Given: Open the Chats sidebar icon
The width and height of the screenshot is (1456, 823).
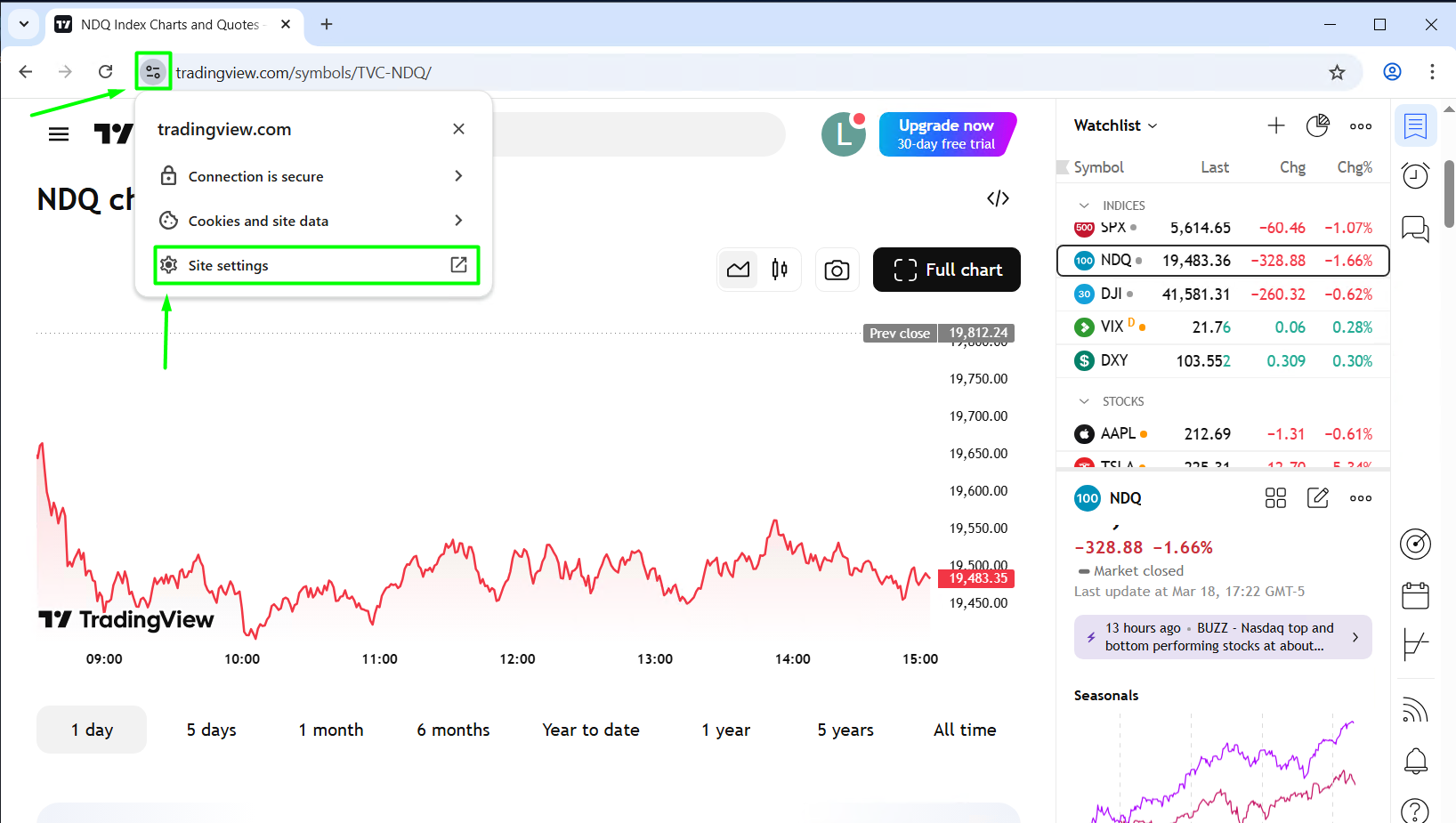Looking at the screenshot, I should pos(1415,229).
